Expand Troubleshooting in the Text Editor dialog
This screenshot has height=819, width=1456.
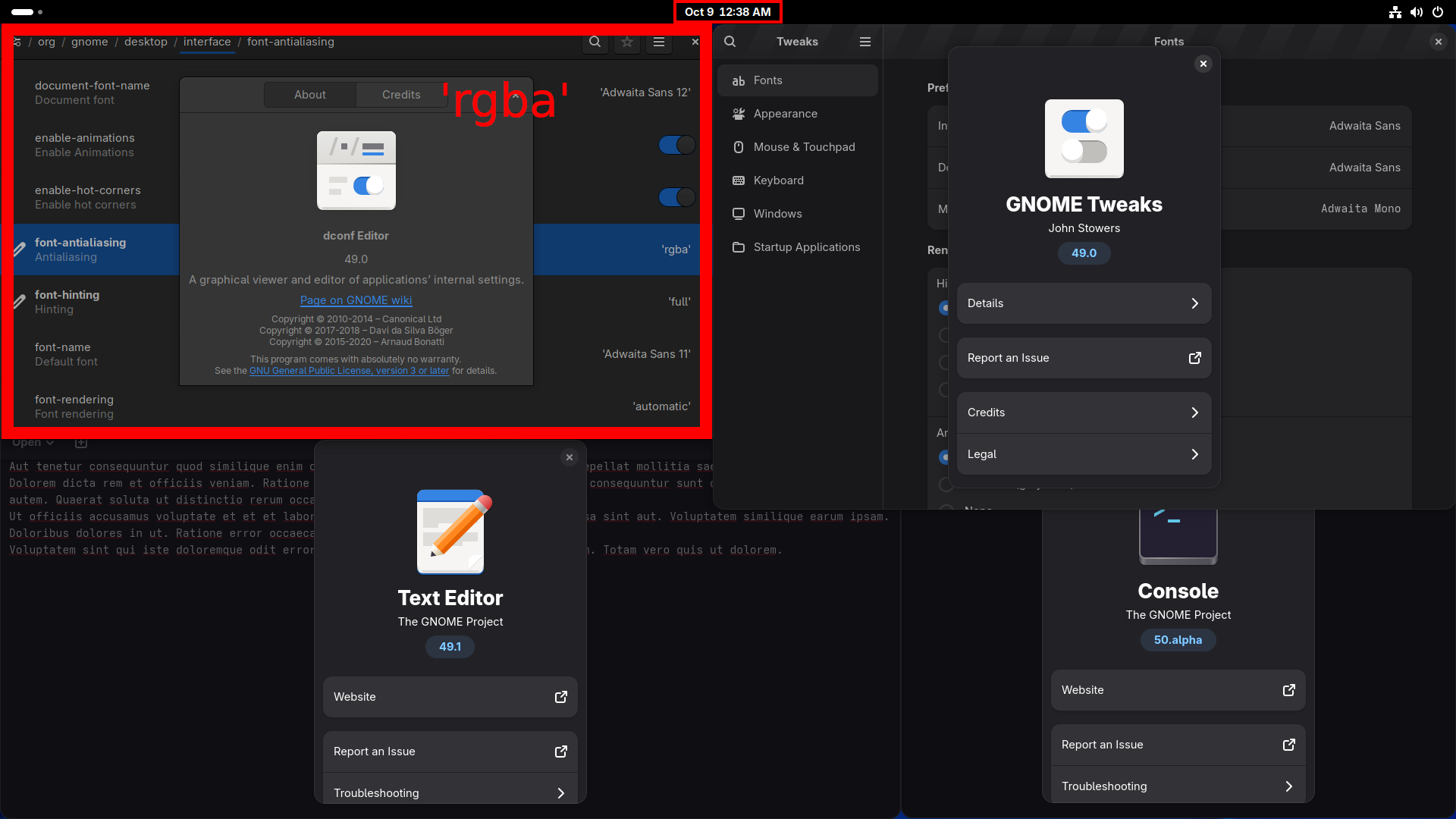[450, 792]
